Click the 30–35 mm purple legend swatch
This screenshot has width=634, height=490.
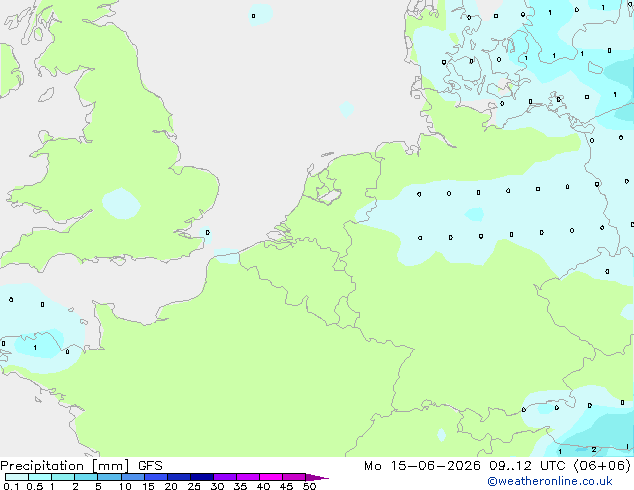tap(225, 477)
